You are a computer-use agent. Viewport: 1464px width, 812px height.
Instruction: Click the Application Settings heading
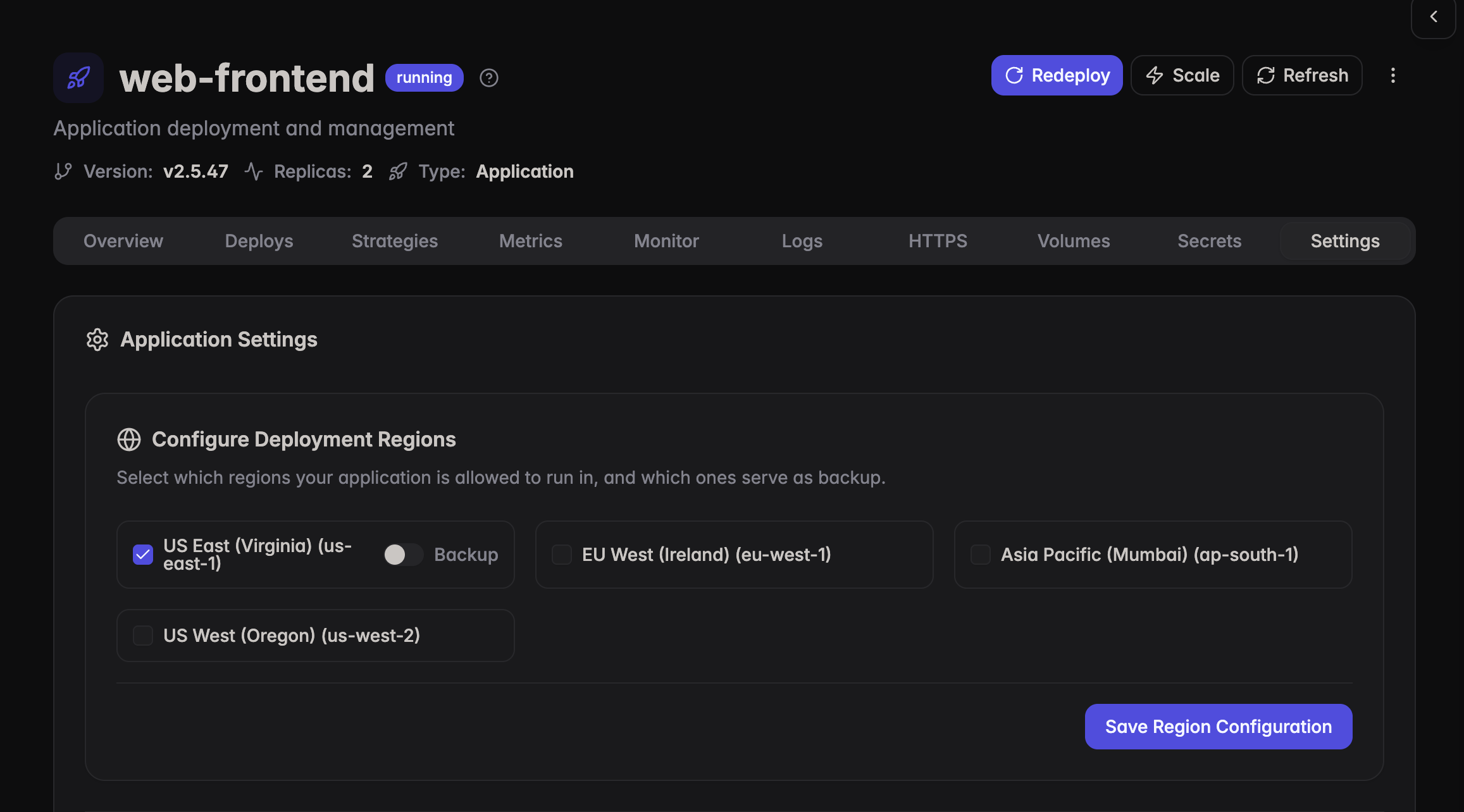[219, 340]
